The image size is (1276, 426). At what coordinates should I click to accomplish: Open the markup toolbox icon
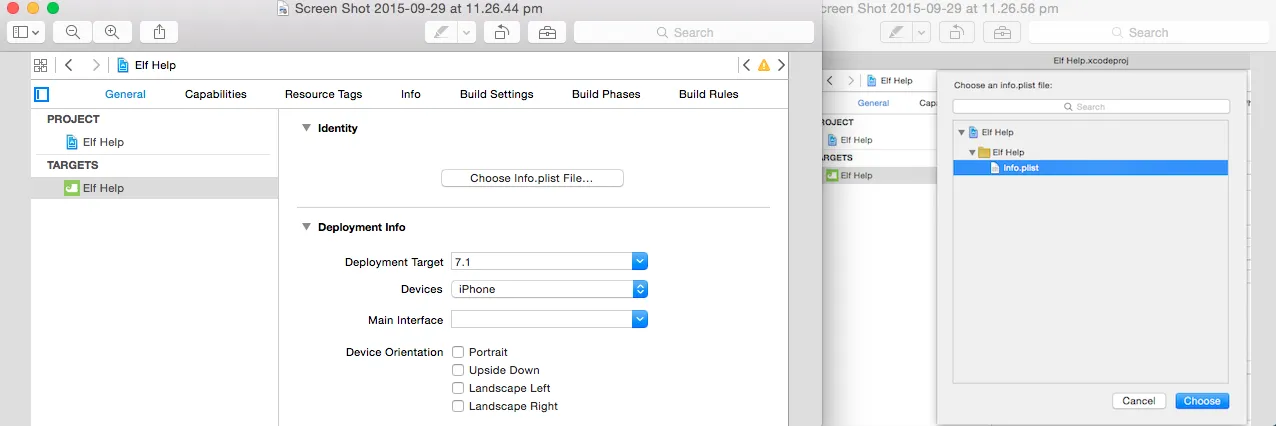point(548,32)
